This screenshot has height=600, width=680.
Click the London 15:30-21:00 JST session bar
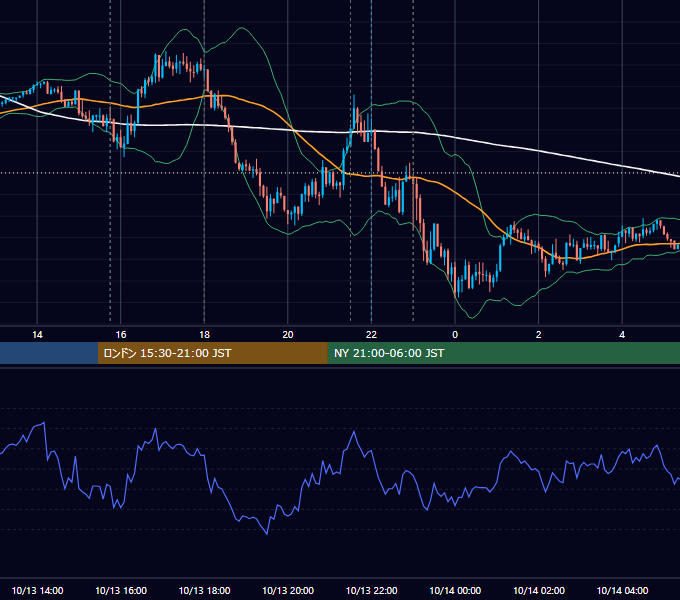click(212, 353)
